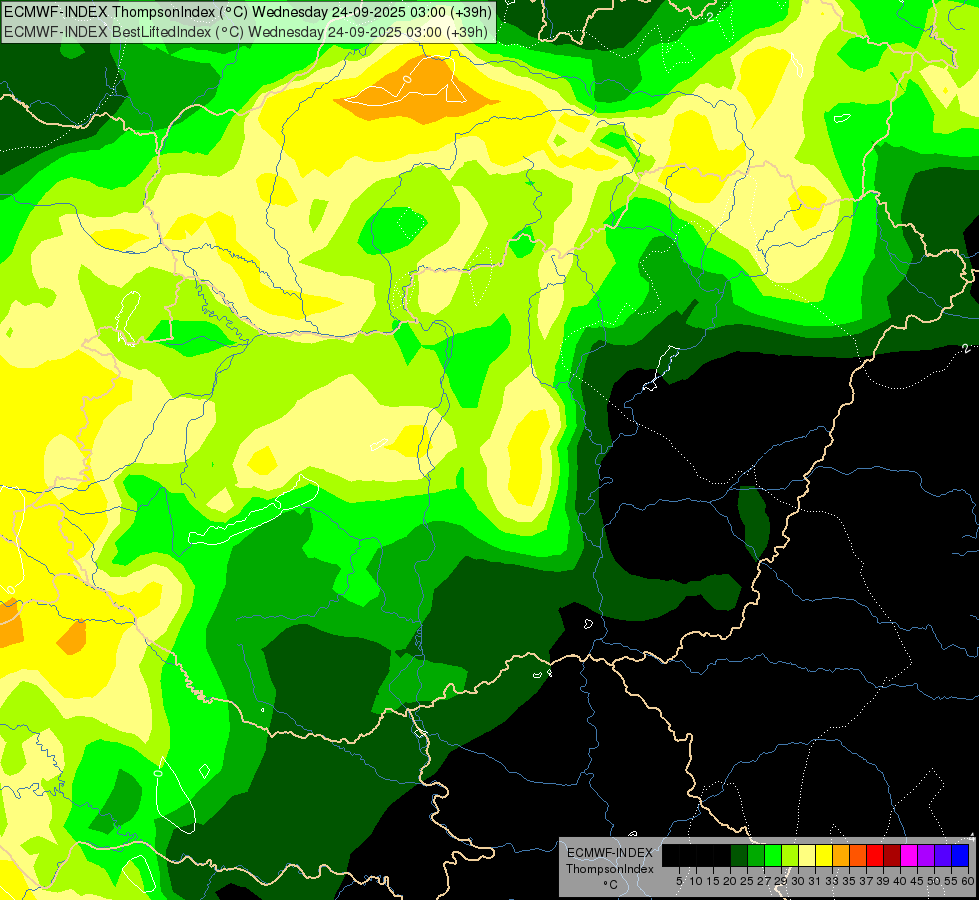The width and height of the screenshot is (979, 900).
Task: Click legend tick value '10'
Action: tap(696, 881)
